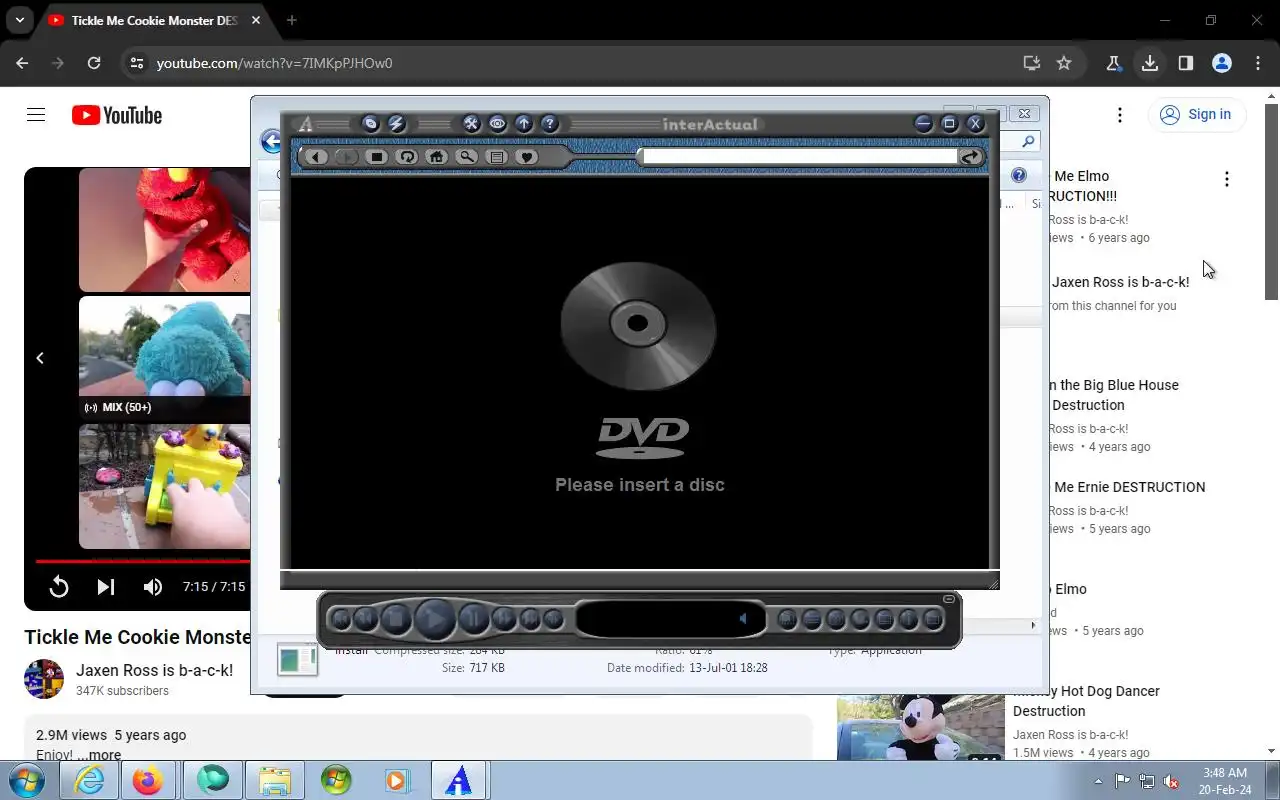Open the Chrome downloads icon
The width and height of the screenshot is (1280, 800).
pyautogui.click(x=1150, y=63)
